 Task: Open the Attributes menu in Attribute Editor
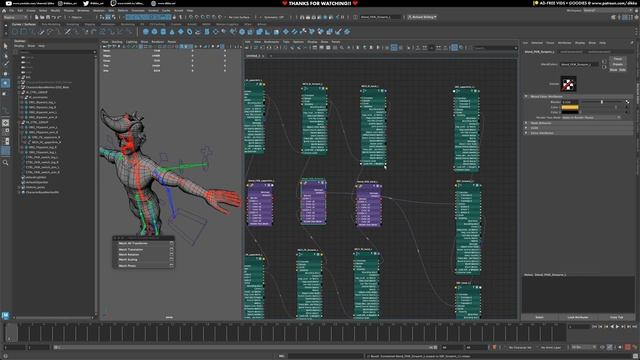564,42
